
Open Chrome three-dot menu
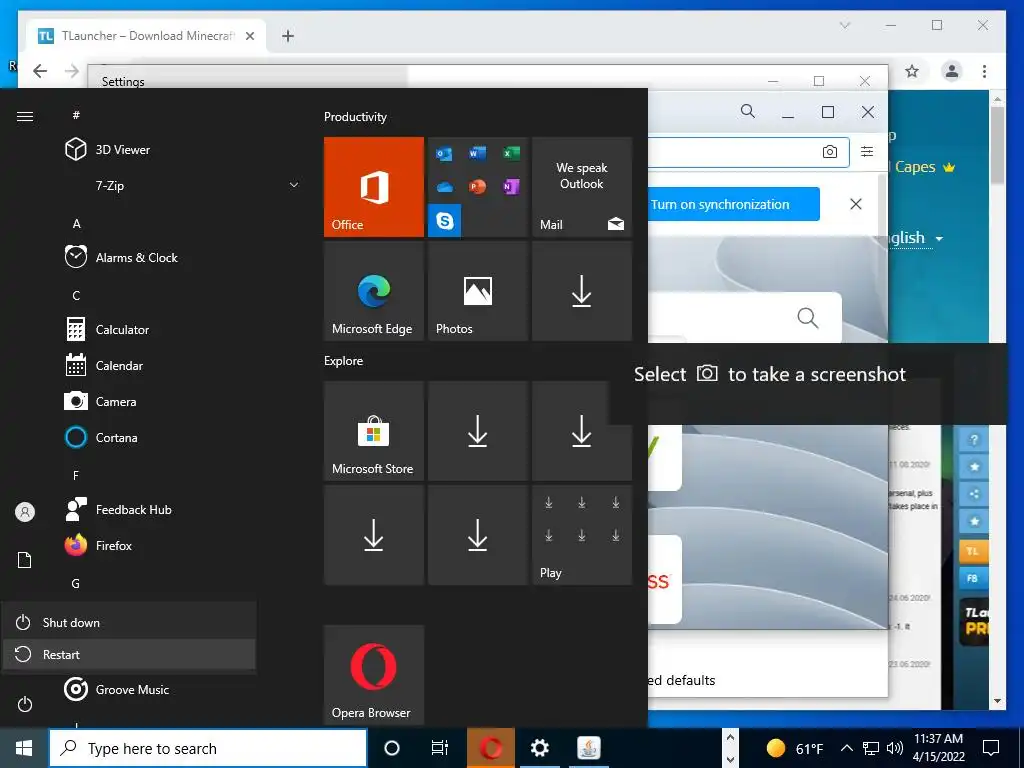(984, 71)
